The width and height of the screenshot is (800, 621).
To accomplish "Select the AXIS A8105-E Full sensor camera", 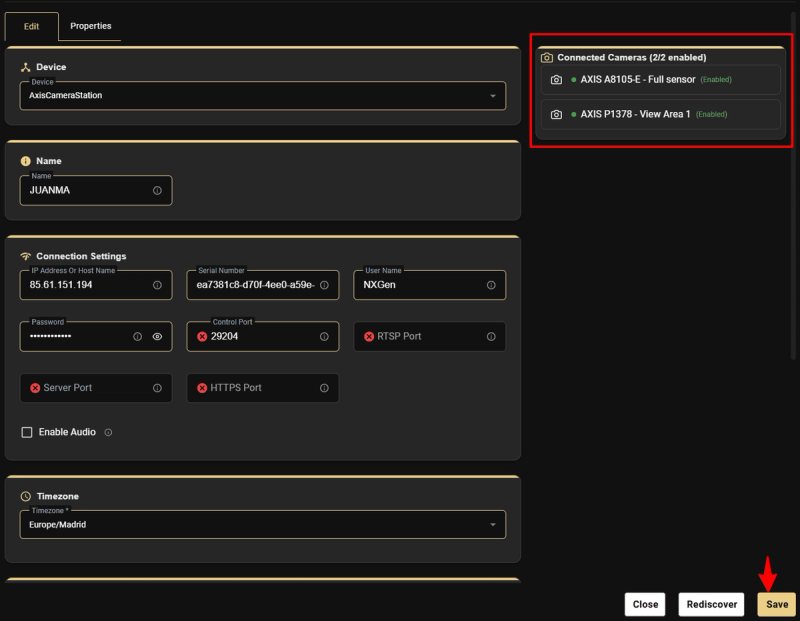I will pos(660,80).
